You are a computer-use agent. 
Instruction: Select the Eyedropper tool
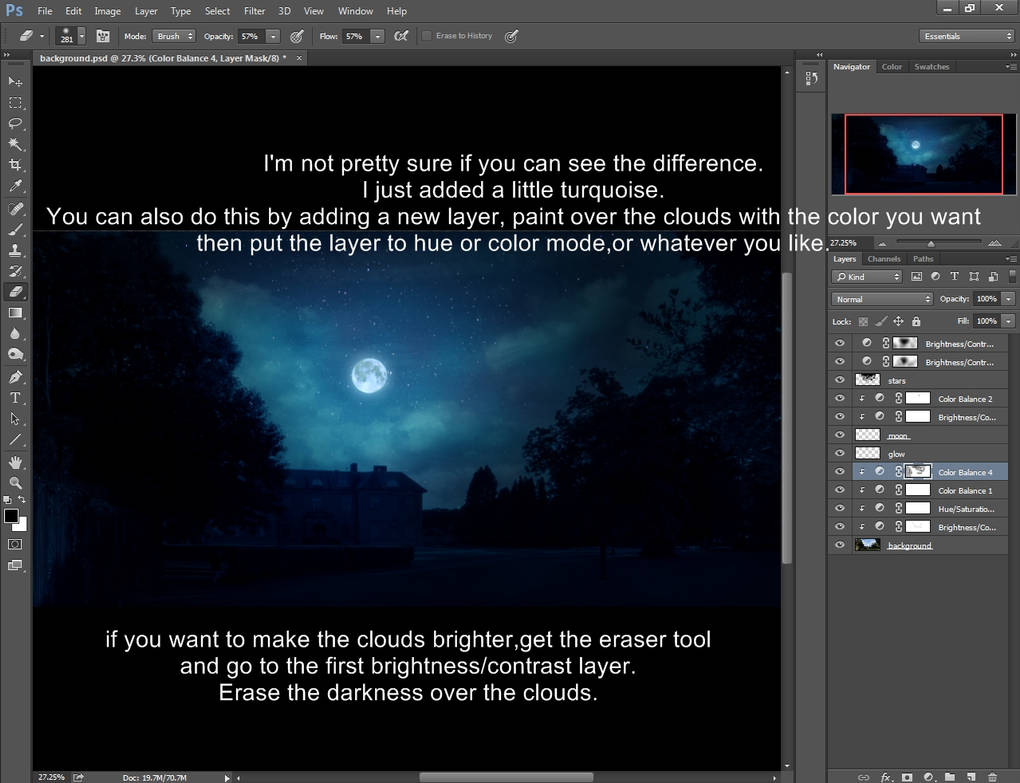tap(15, 187)
